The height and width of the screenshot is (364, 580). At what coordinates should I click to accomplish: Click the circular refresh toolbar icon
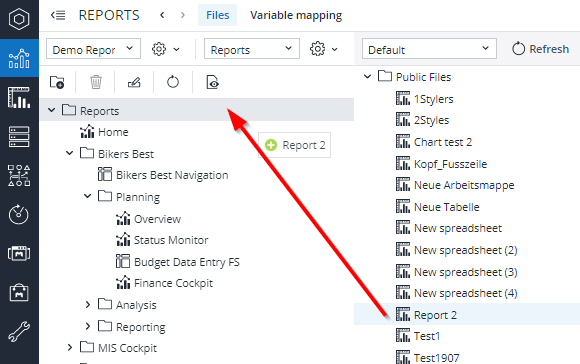click(173, 82)
